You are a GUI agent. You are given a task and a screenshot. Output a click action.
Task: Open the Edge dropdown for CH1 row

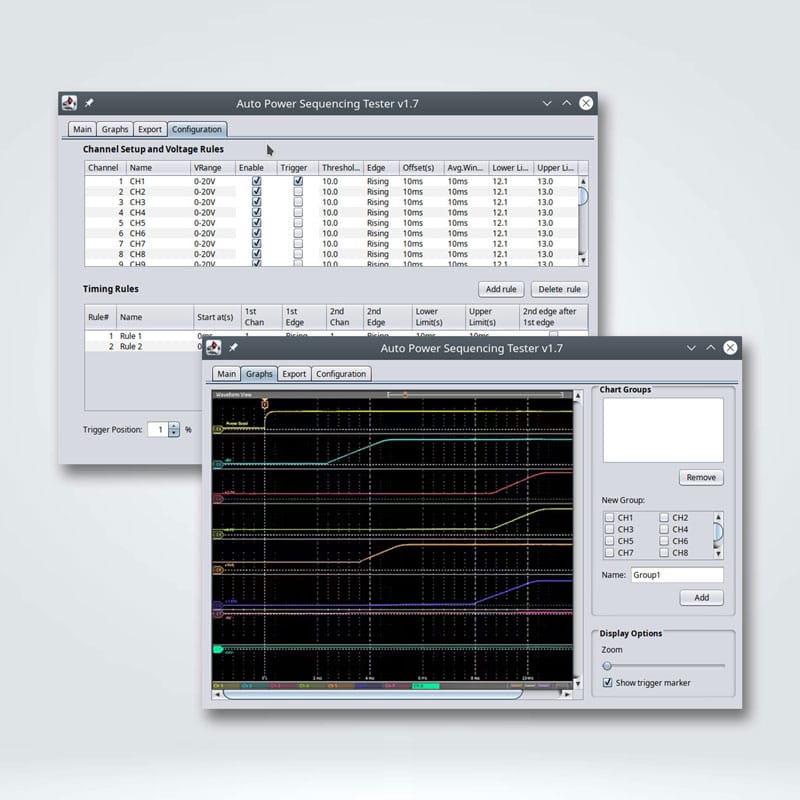tap(378, 182)
